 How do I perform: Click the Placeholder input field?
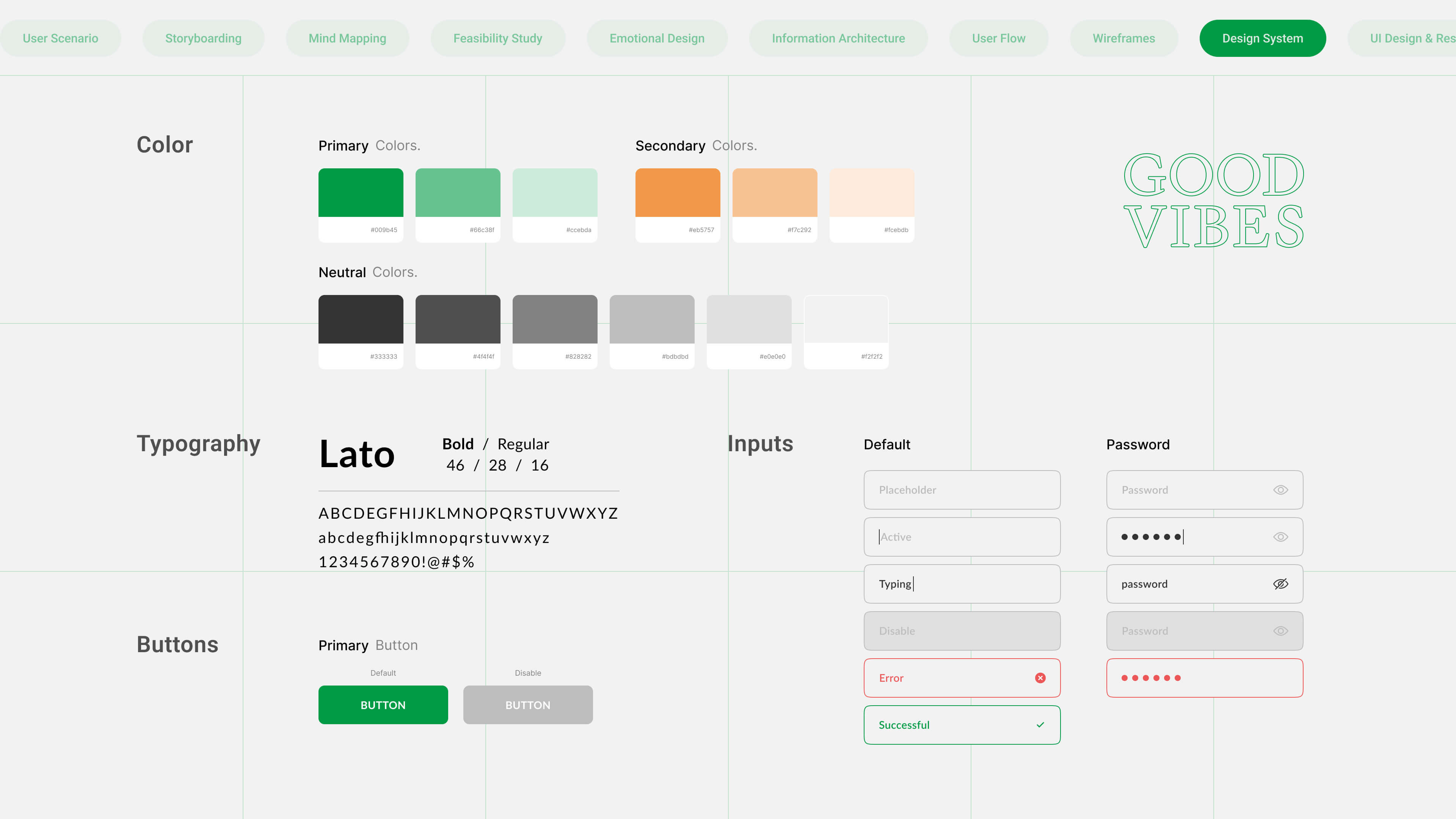[961, 490]
